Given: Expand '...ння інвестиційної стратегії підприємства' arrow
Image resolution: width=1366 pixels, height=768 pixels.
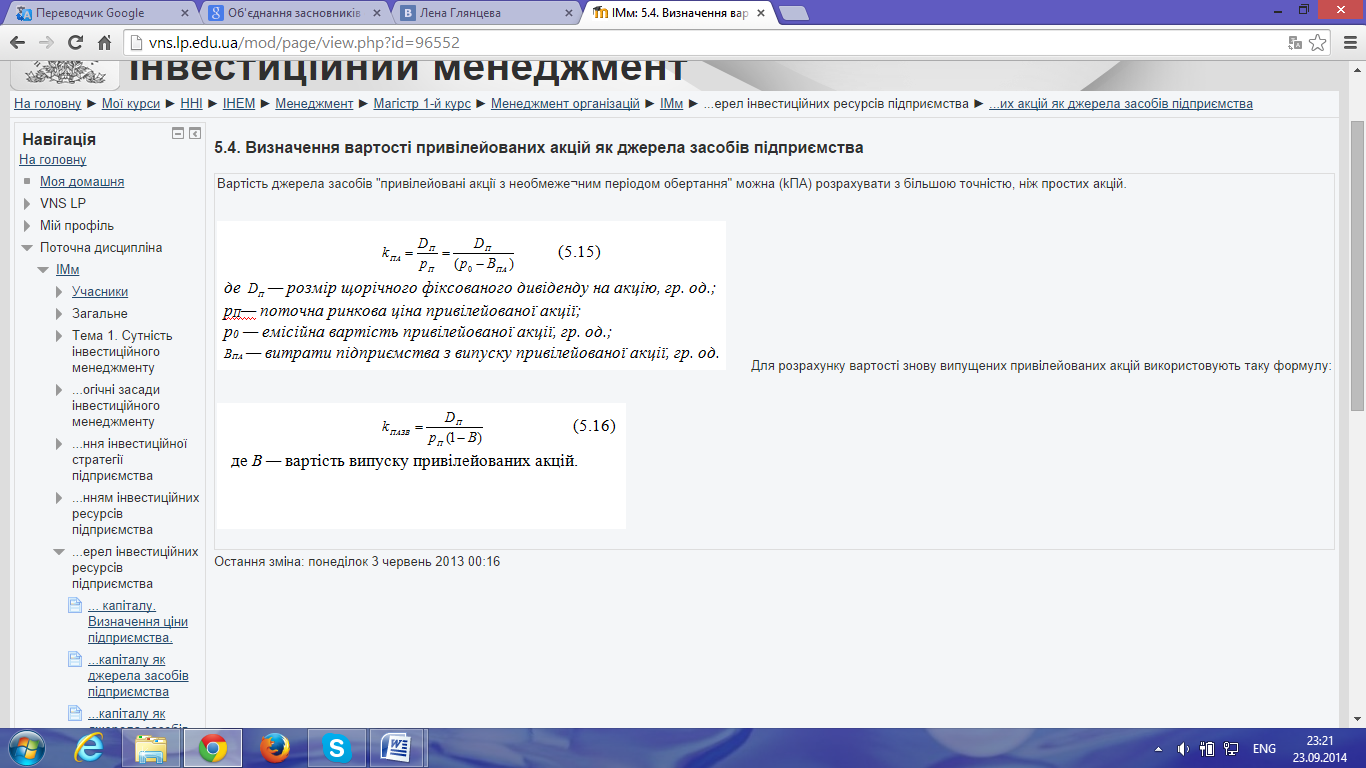Looking at the screenshot, I should tap(59, 444).
